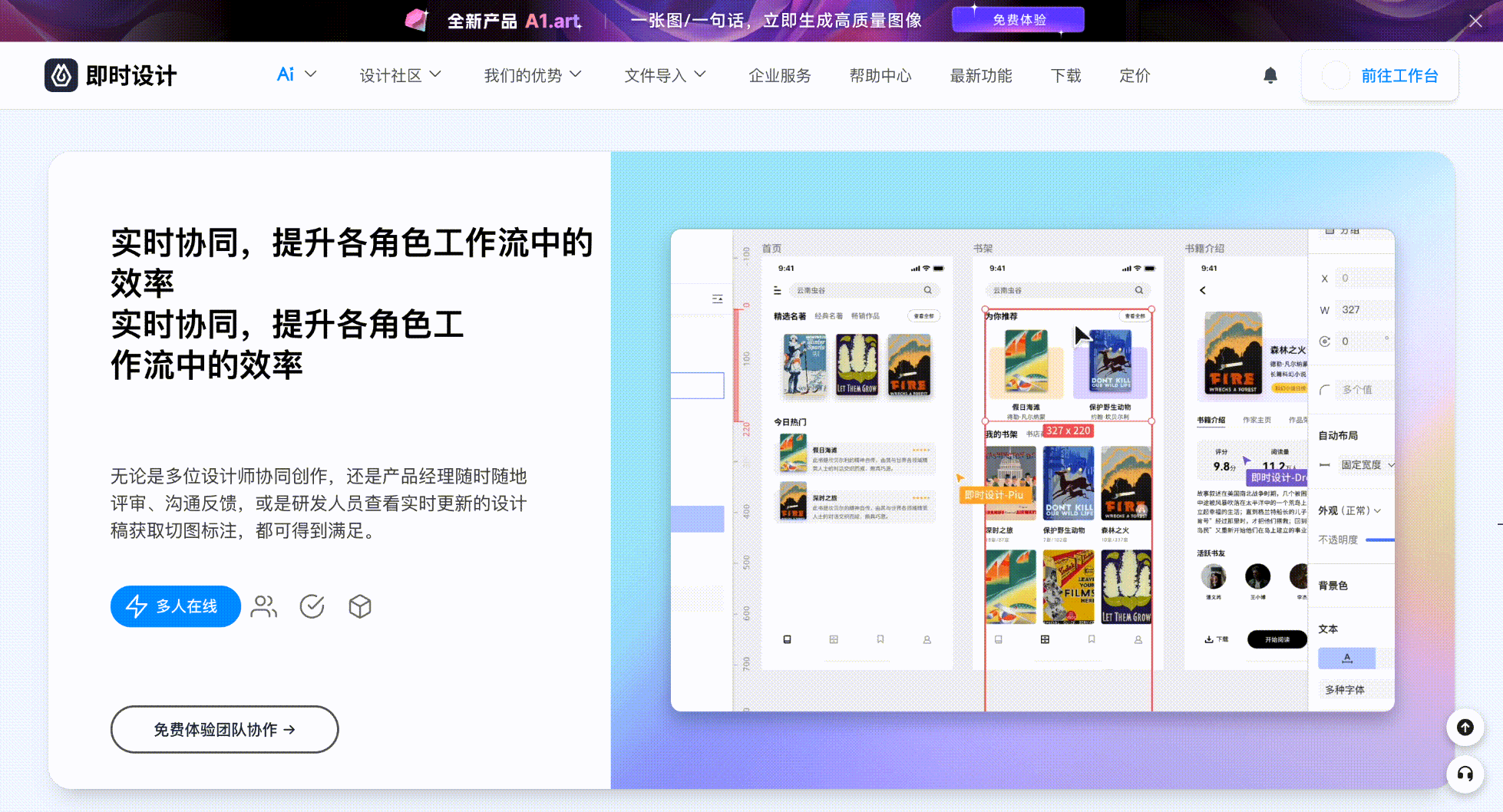Open the 我们的优势 dropdown menu
Viewport: 1503px width, 812px height.
pos(532,75)
